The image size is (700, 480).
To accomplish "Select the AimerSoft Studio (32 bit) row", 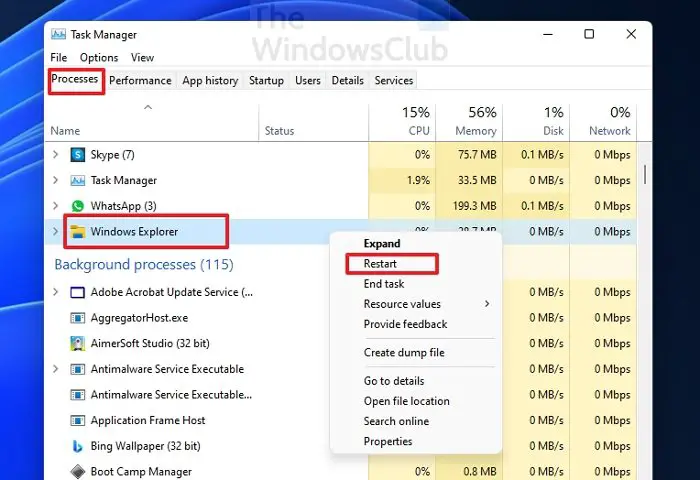I will pyautogui.click(x=150, y=343).
